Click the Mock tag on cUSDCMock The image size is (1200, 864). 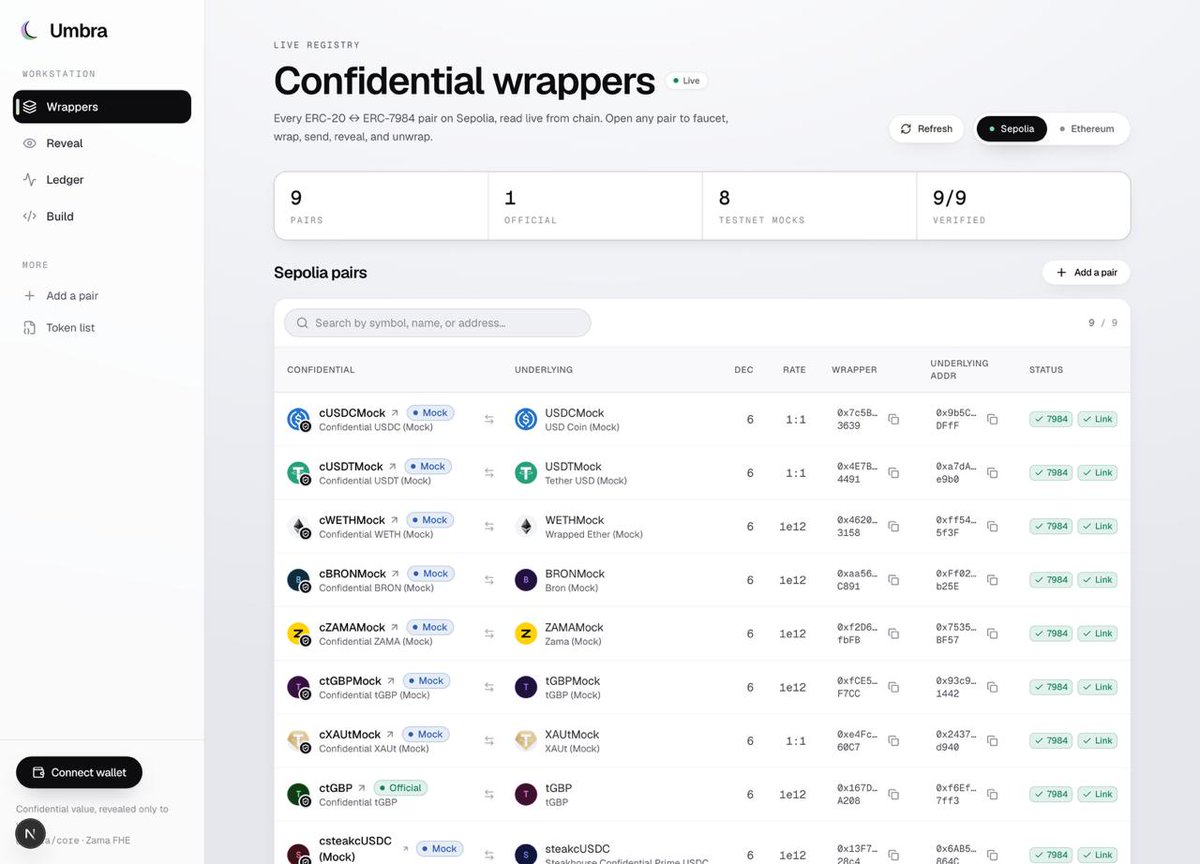[430, 413]
